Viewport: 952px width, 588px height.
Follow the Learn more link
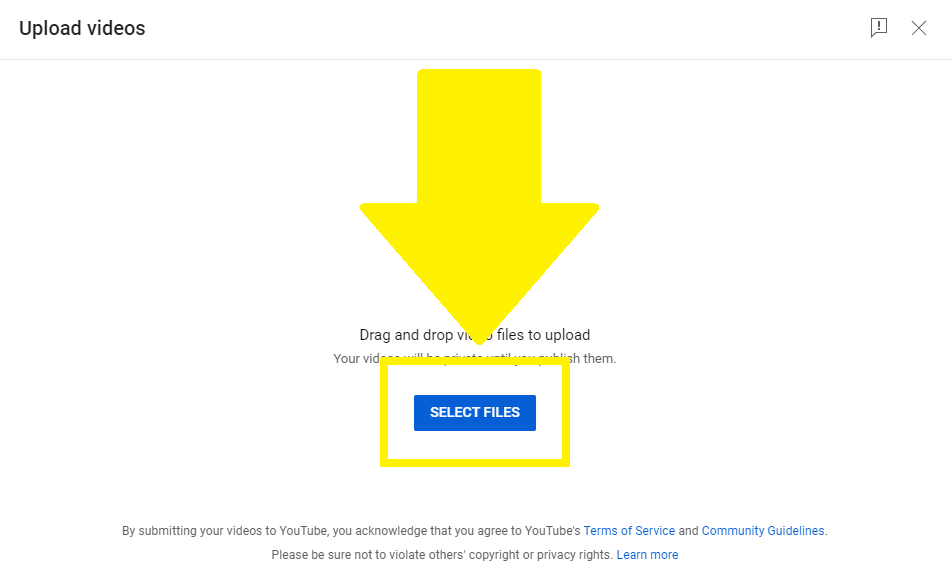point(647,555)
